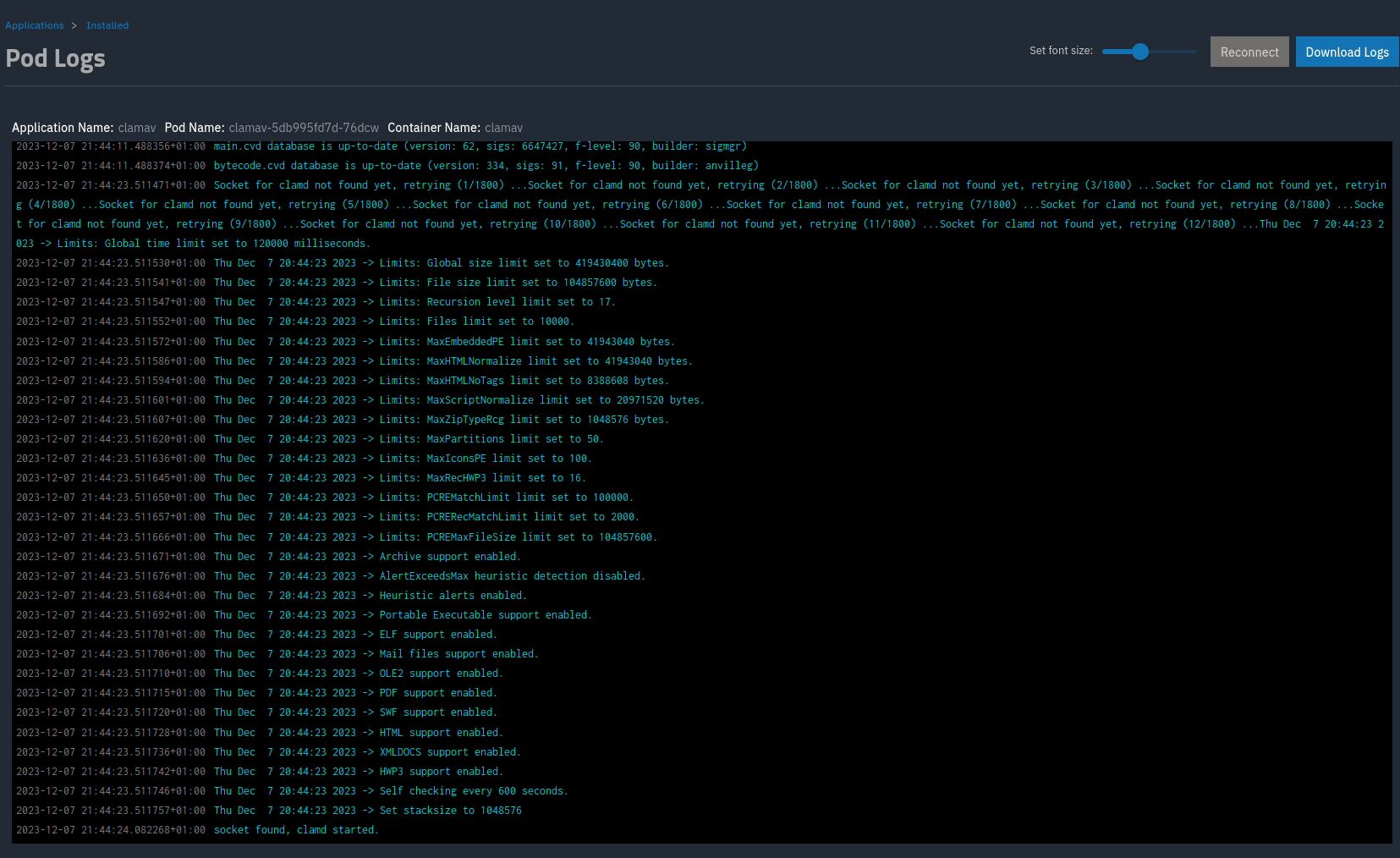This screenshot has height=858, width=1400.
Task: Select the MaxEmbeddedPE limit log line
Action: (x=345, y=342)
